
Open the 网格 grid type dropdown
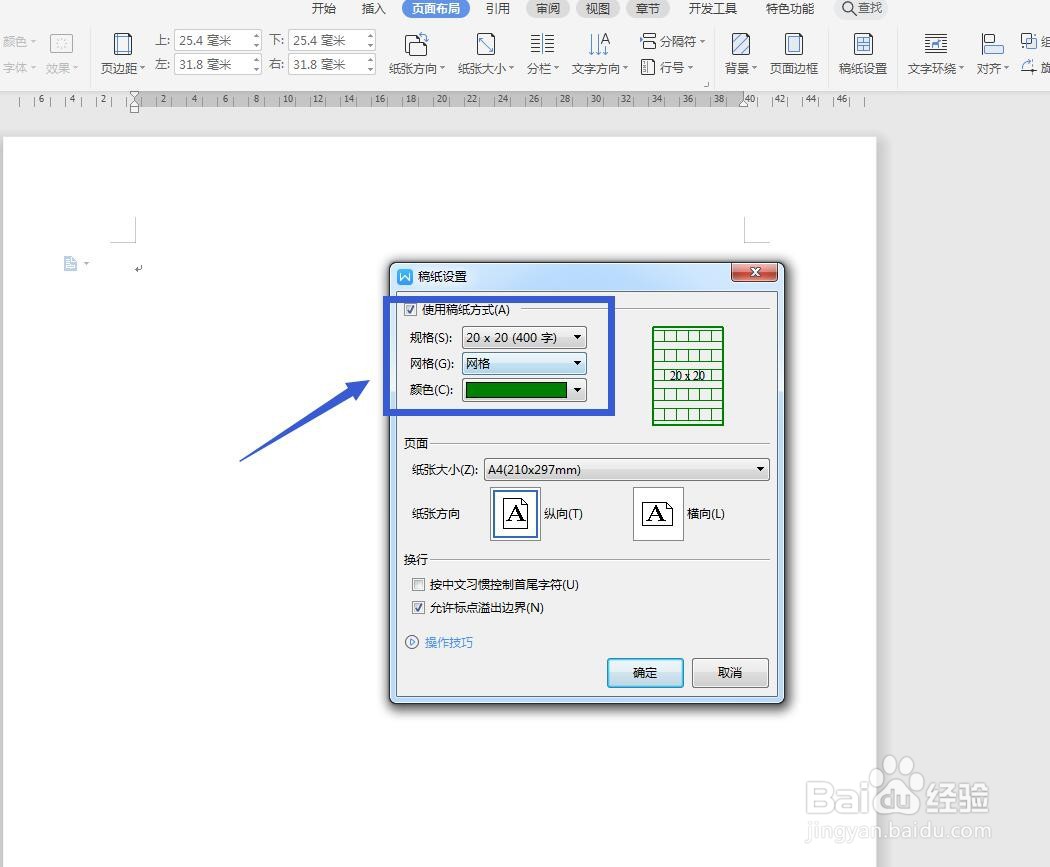pos(524,364)
